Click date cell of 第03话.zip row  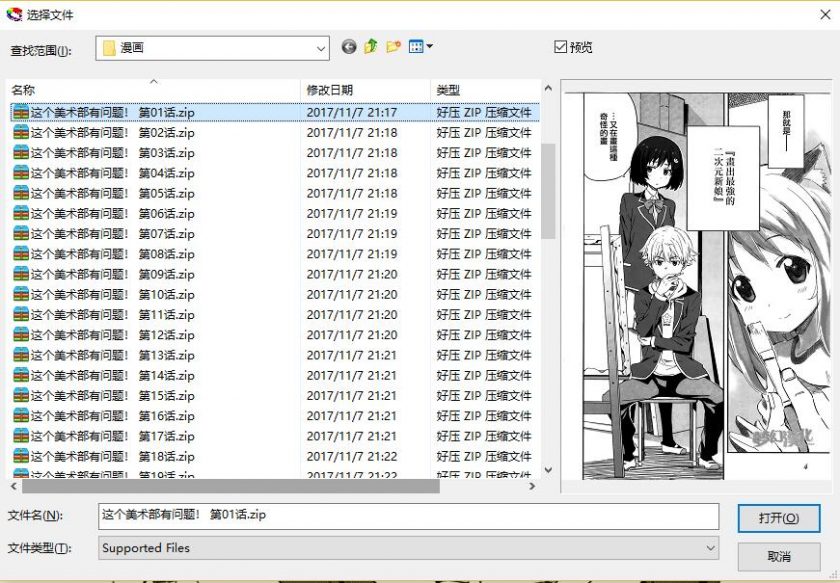(x=352, y=153)
